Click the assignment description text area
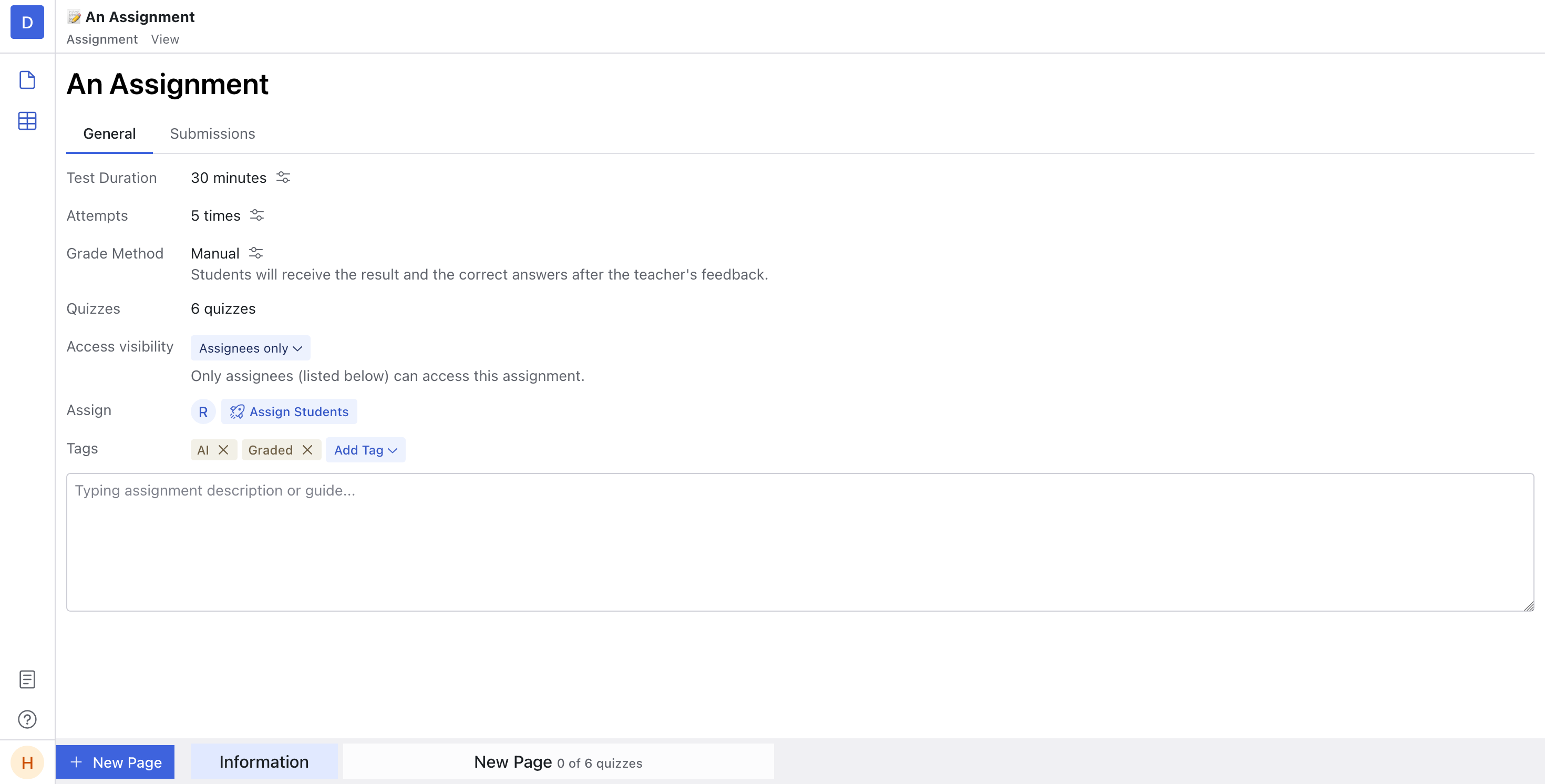 coord(799,542)
